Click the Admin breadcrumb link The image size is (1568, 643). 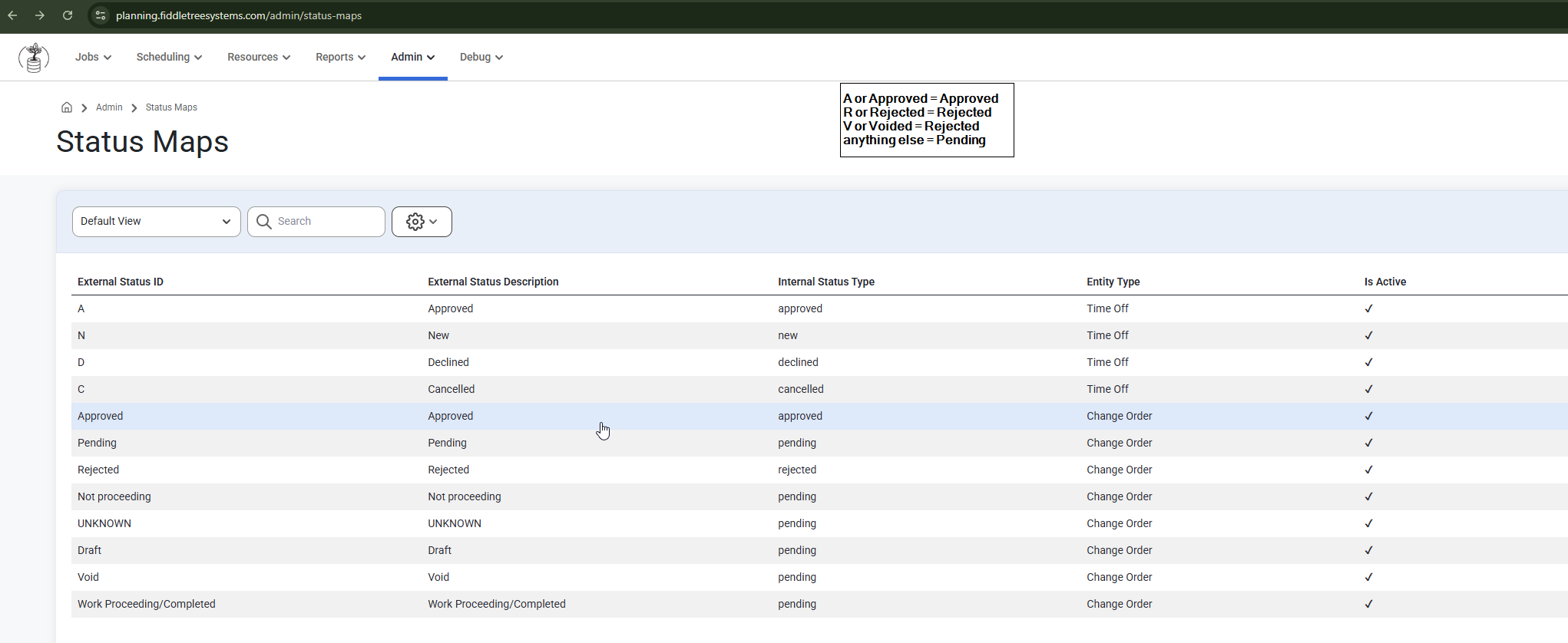point(109,107)
